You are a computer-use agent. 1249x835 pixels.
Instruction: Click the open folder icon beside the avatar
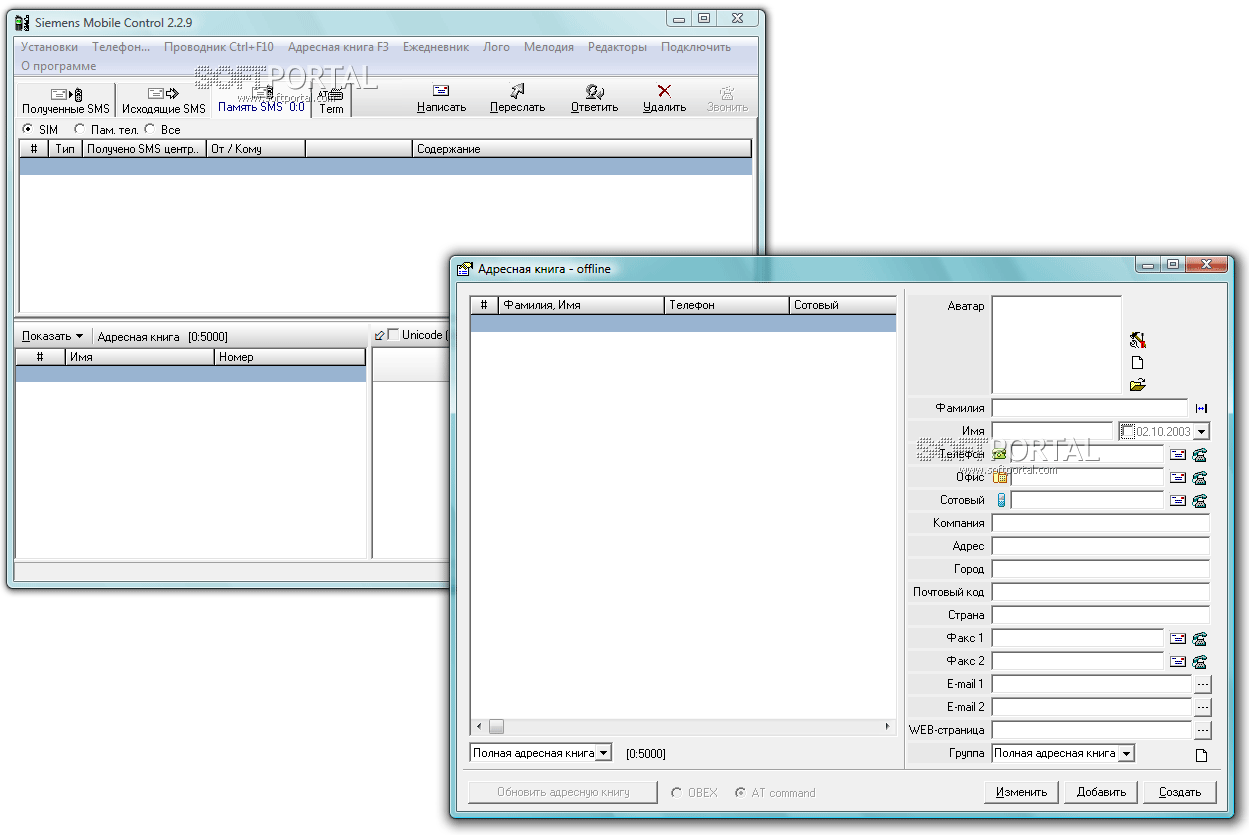point(1137,385)
